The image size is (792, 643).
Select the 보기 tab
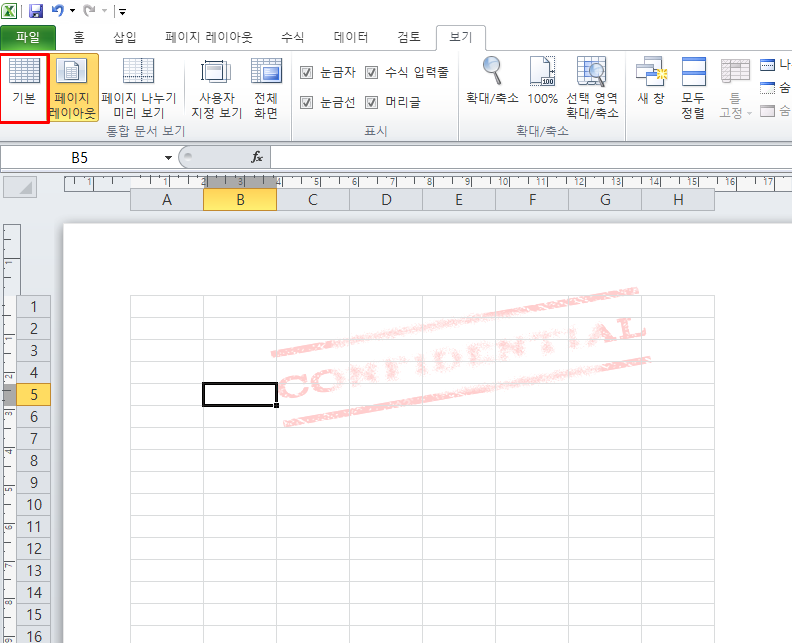coord(461,37)
